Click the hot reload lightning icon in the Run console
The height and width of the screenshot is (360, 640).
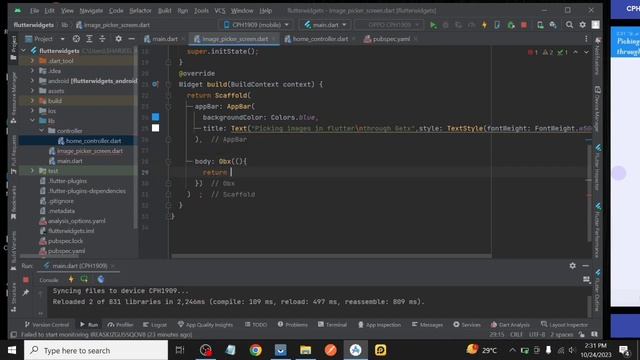click(x=71, y=280)
